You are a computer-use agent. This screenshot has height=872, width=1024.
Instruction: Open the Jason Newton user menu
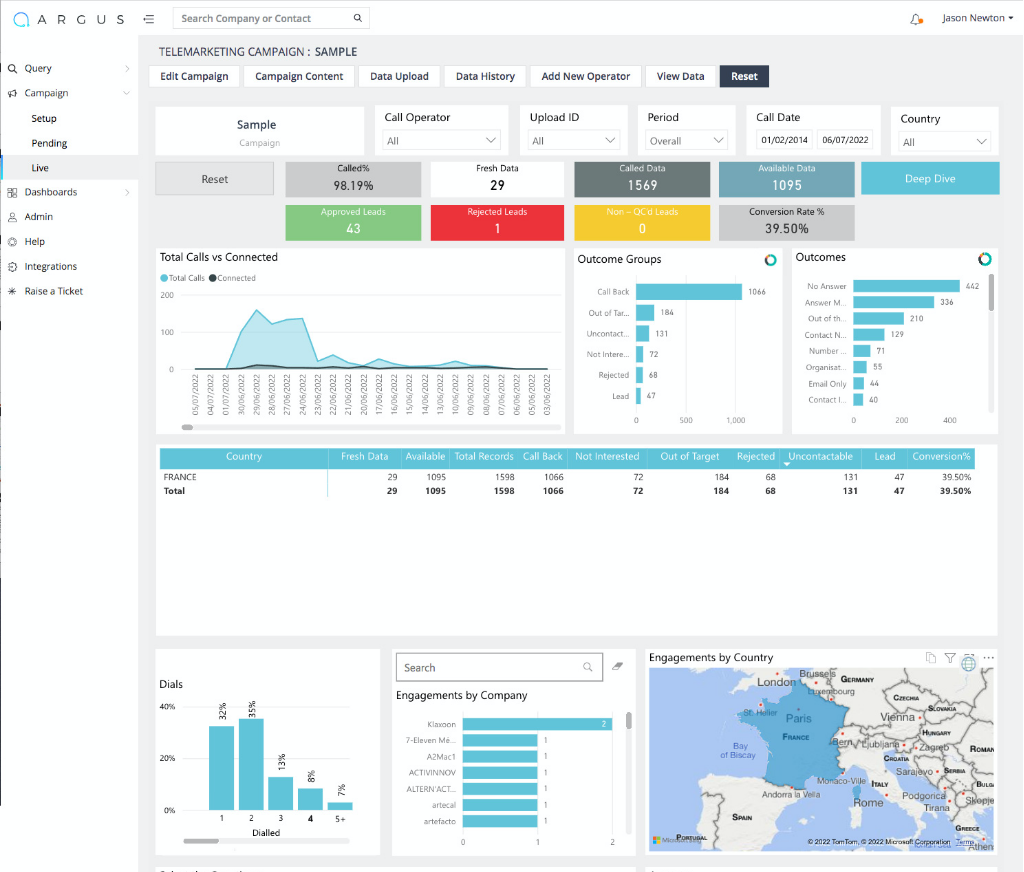coord(978,18)
